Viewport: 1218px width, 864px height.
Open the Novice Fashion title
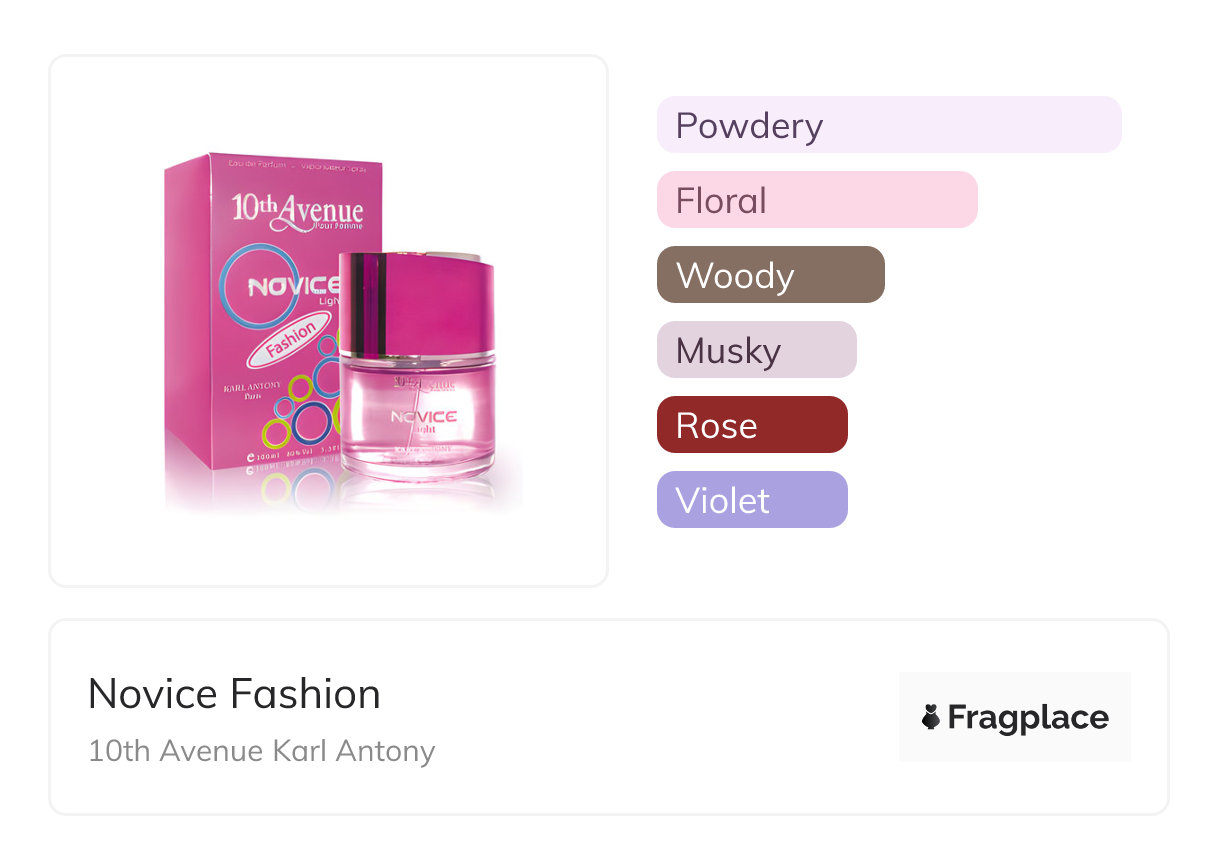pos(234,694)
